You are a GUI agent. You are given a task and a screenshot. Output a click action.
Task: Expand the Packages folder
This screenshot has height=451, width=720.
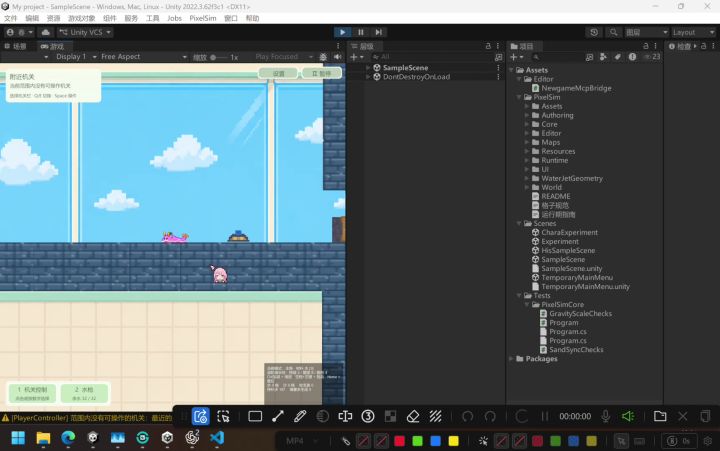click(511, 359)
